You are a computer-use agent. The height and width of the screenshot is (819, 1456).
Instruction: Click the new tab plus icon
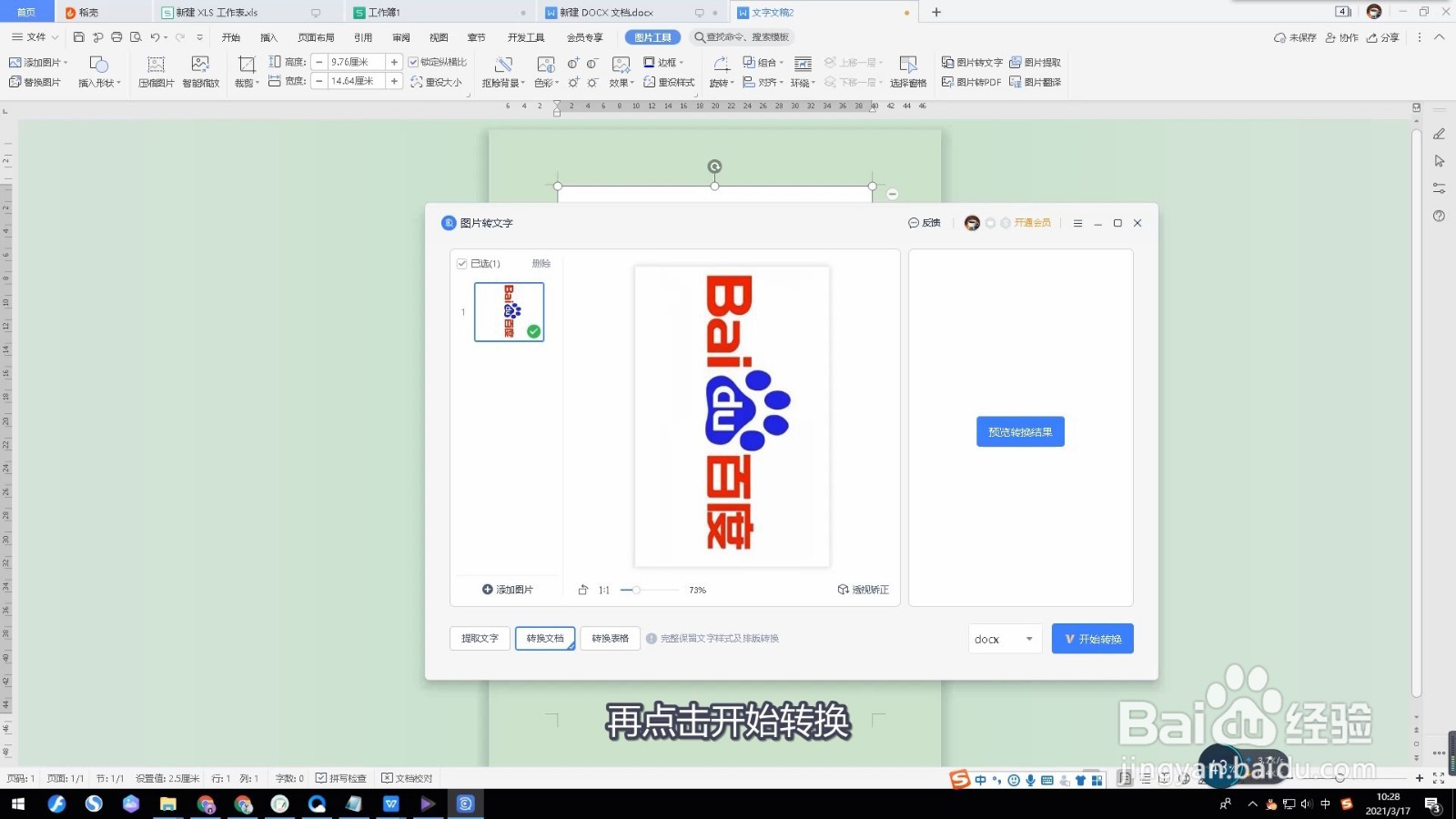[936, 12]
